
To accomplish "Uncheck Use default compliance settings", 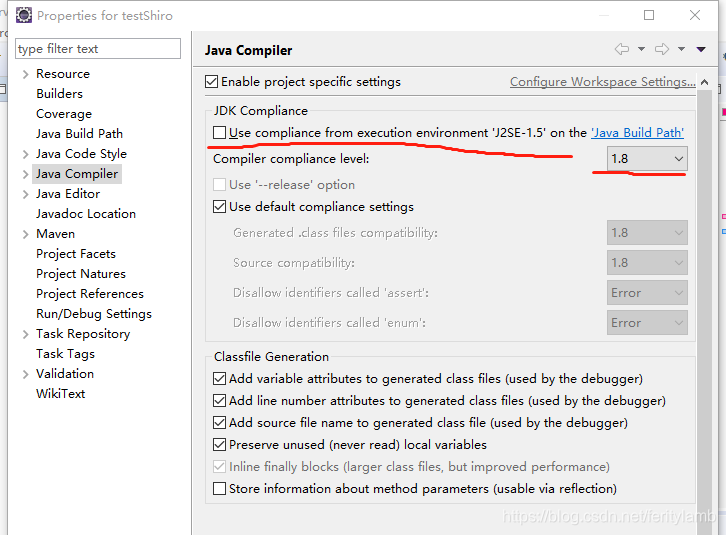I will pyautogui.click(x=219, y=207).
